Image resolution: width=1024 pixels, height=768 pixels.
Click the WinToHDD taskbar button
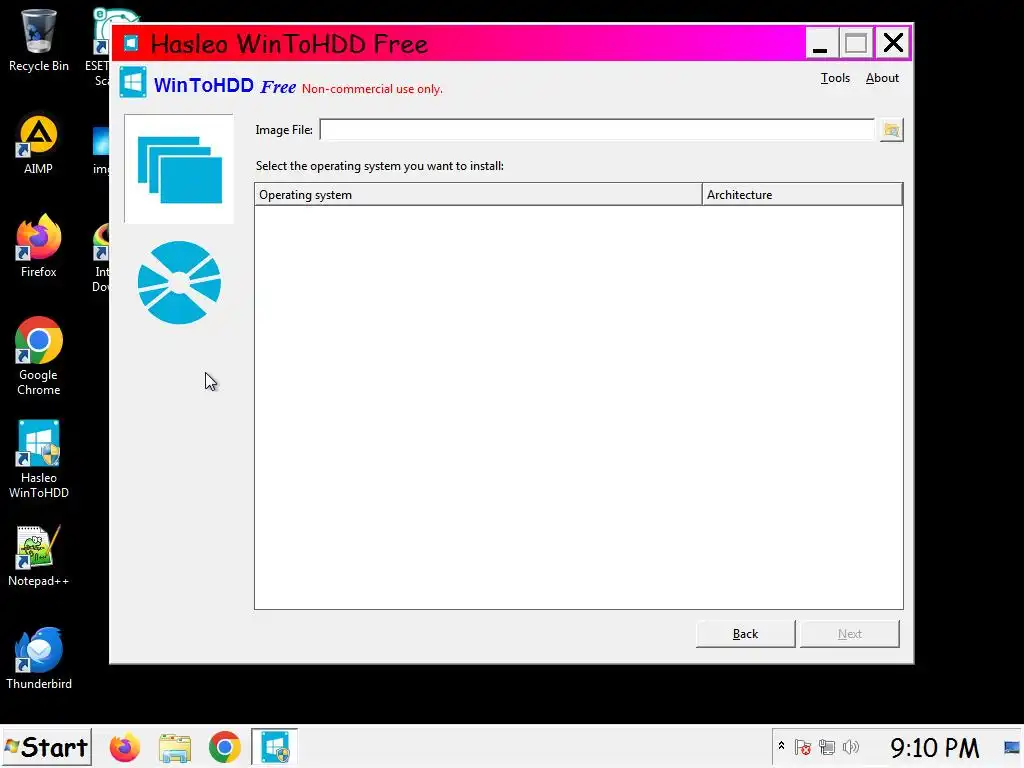coord(275,747)
